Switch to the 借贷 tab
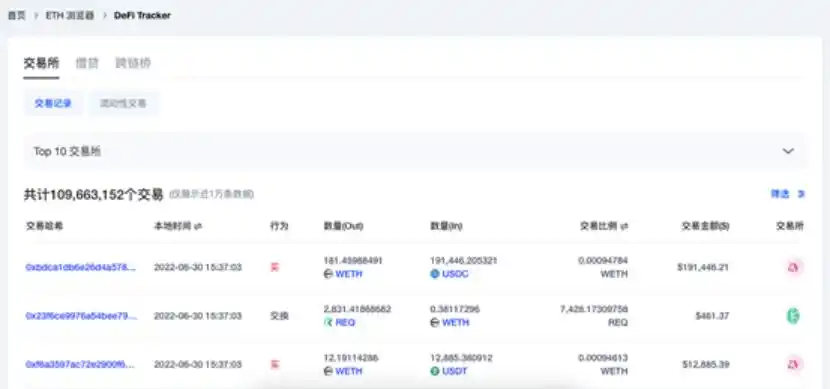Viewport: 830px width, 389px height. 87,64
